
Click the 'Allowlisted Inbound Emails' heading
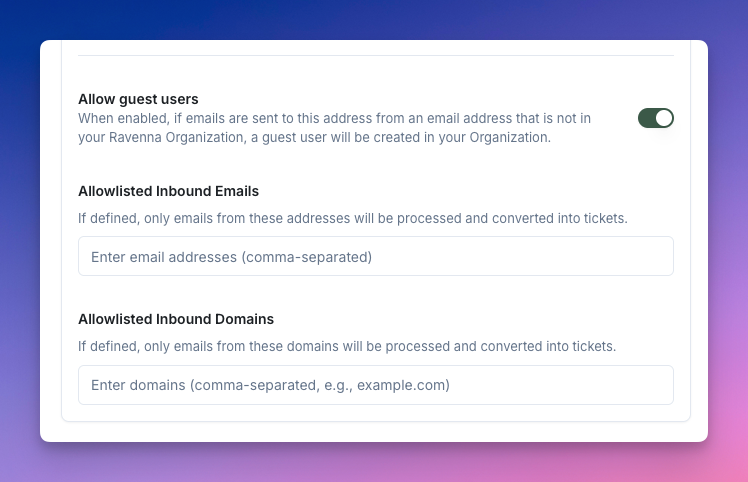click(168, 191)
